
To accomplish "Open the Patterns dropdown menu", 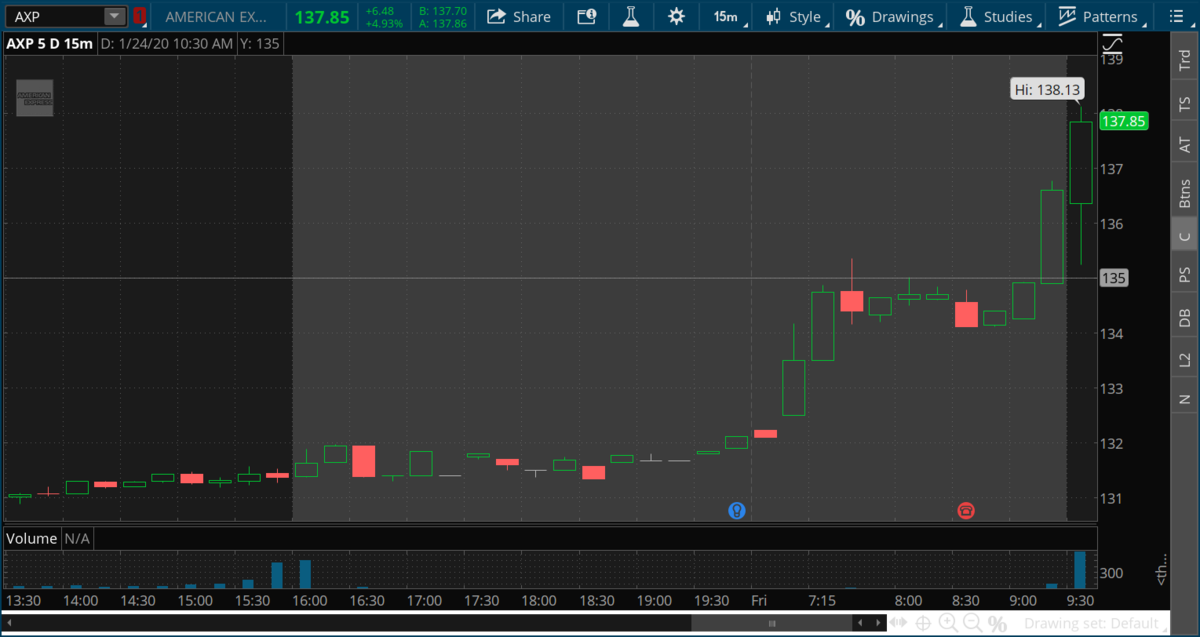I will point(1102,16).
